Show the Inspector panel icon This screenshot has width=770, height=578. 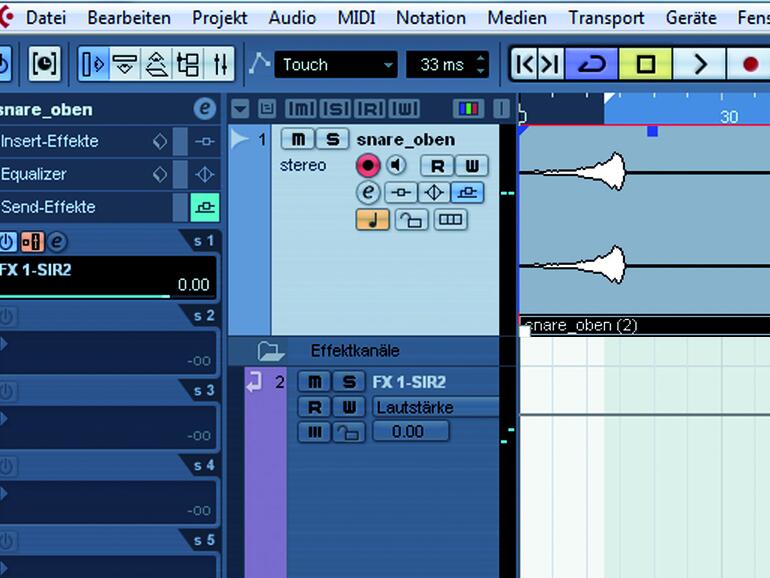click(93, 64)
